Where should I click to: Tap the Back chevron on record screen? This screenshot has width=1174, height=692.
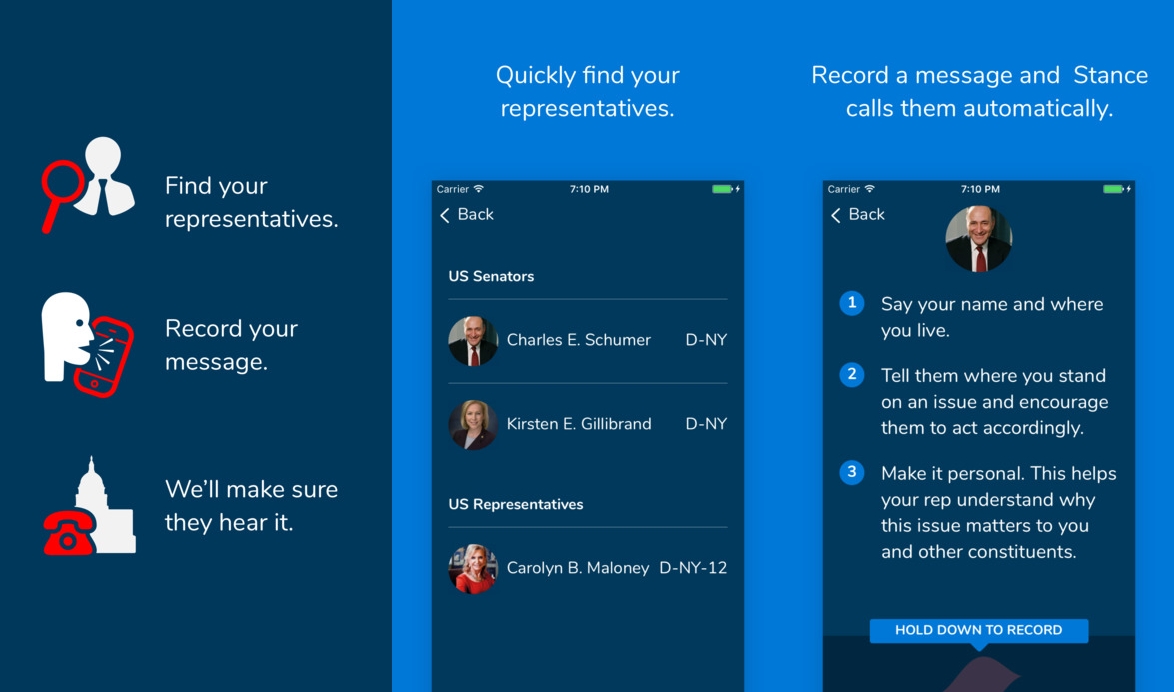(837, 215)
